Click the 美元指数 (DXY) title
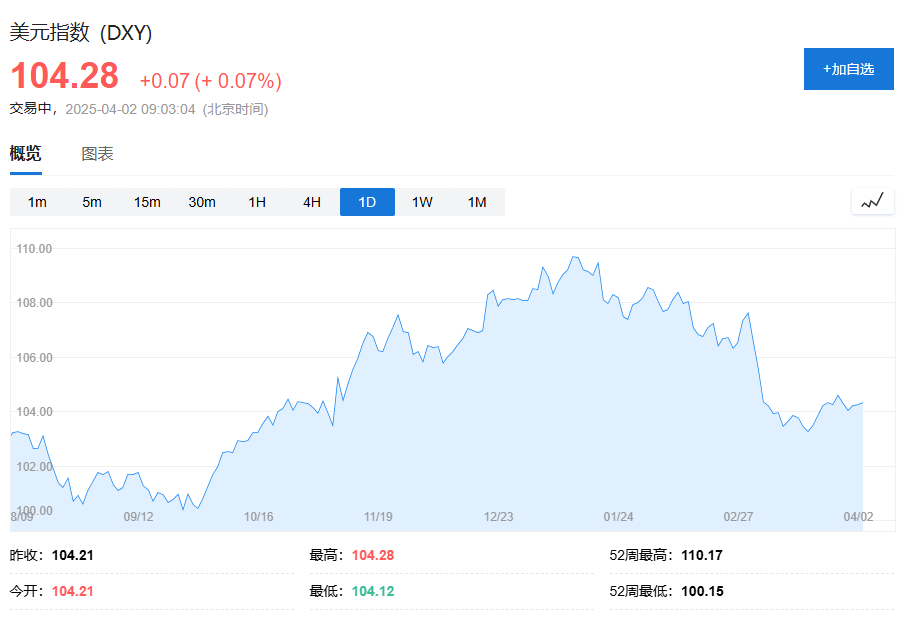This screenshot has width=908, height=630. [81, 32]
